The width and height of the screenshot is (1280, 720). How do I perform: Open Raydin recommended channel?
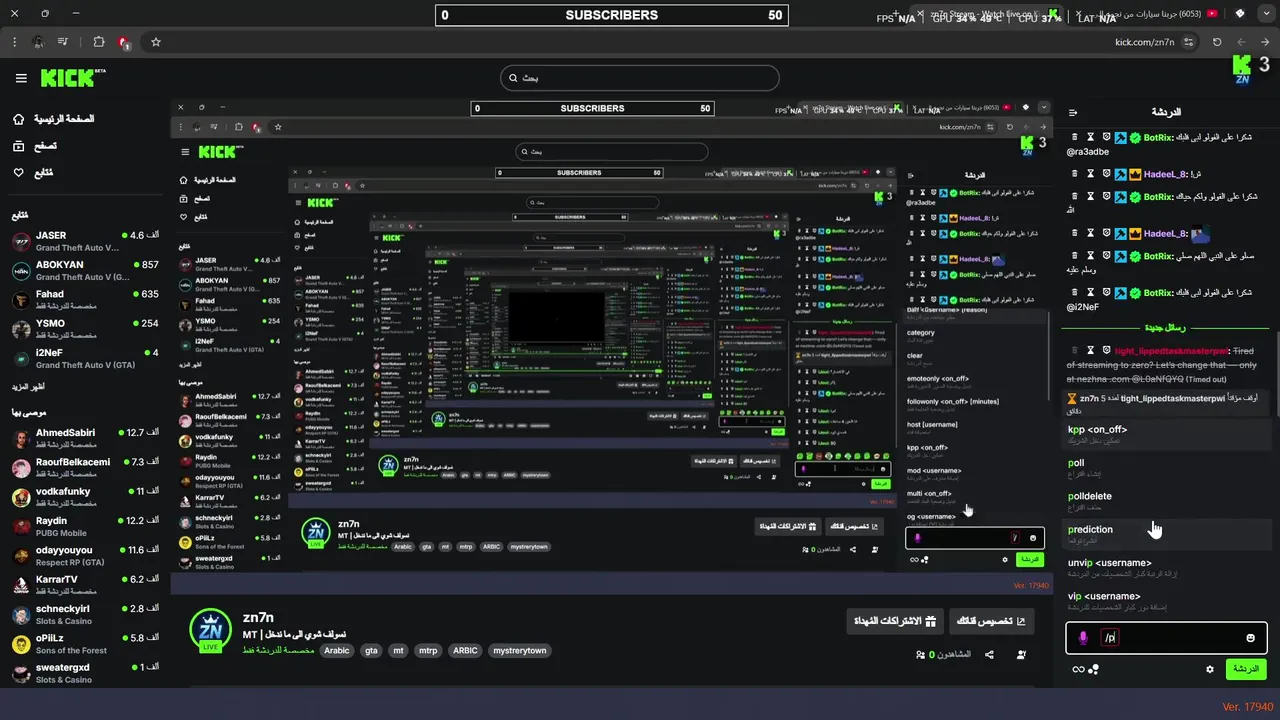pos(85,526)
